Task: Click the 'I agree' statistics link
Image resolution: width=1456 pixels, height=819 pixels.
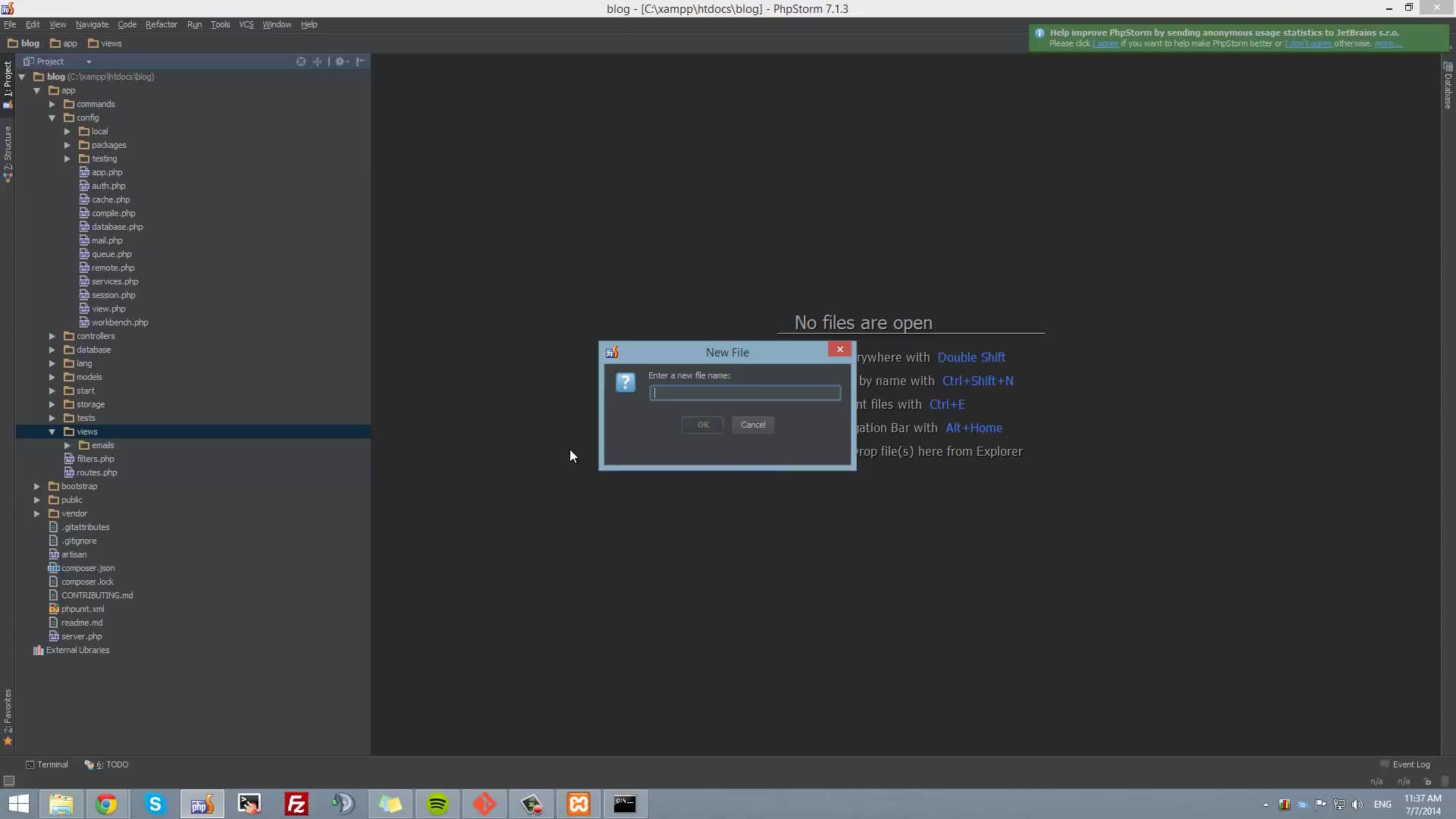Action: pos(1106,43)
